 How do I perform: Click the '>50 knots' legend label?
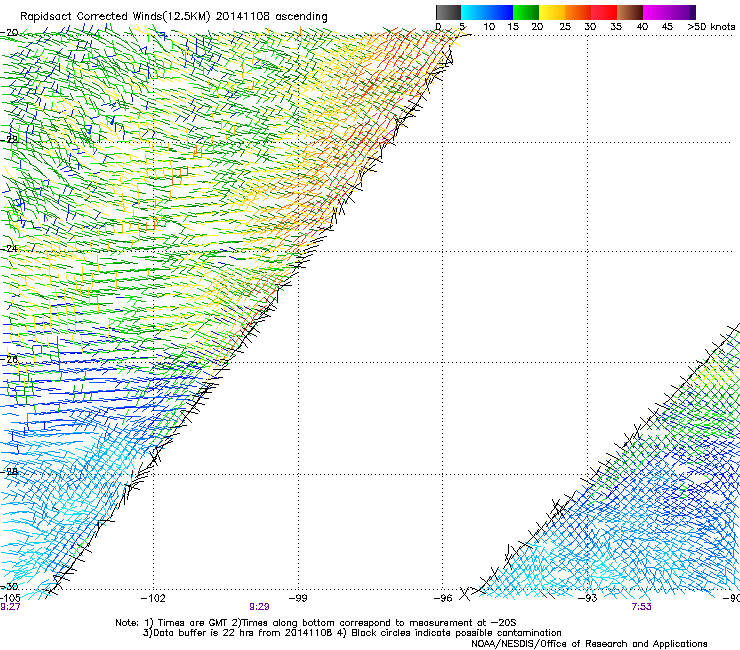(711, 26)
